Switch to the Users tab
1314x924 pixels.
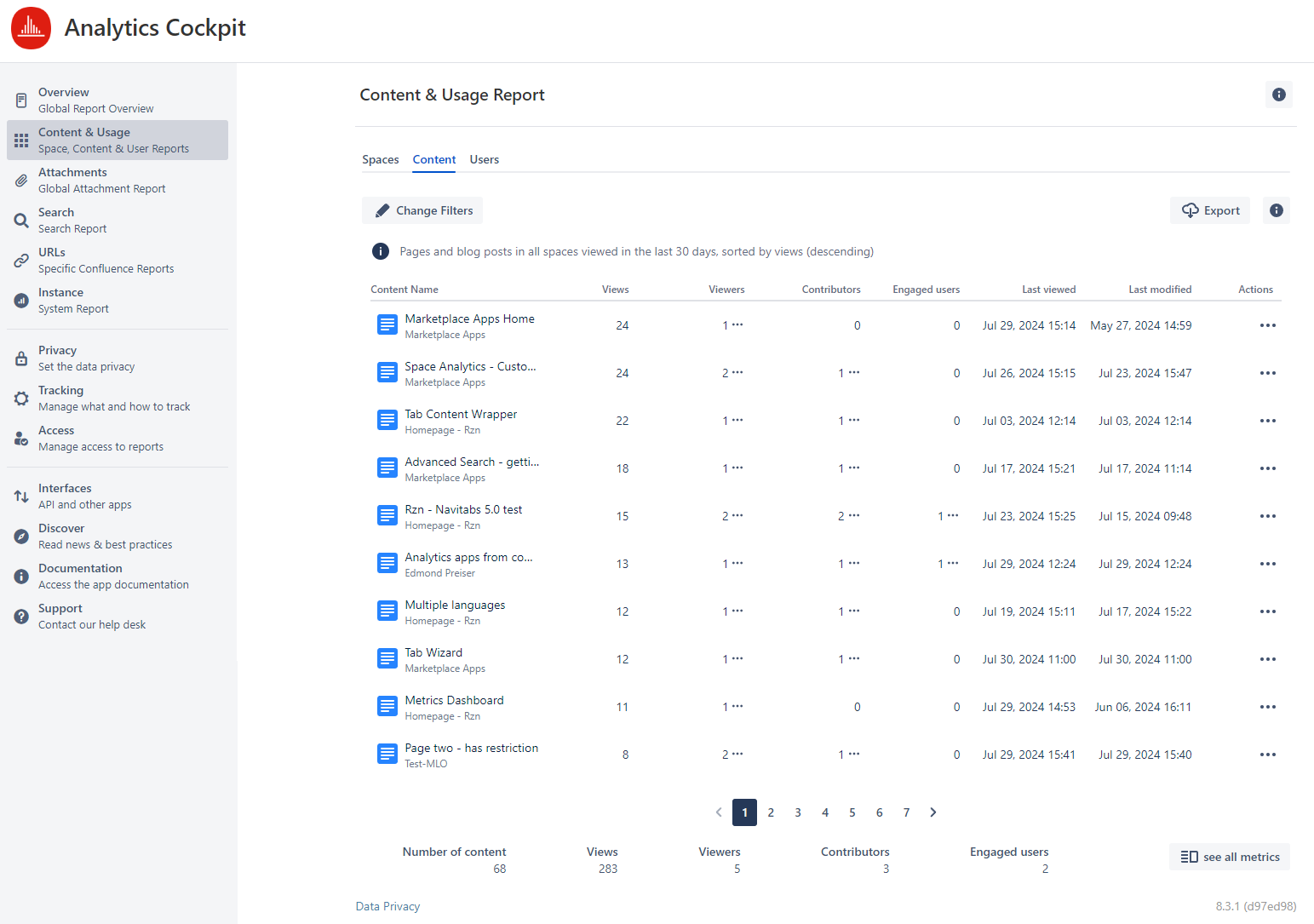click(484, 159)
